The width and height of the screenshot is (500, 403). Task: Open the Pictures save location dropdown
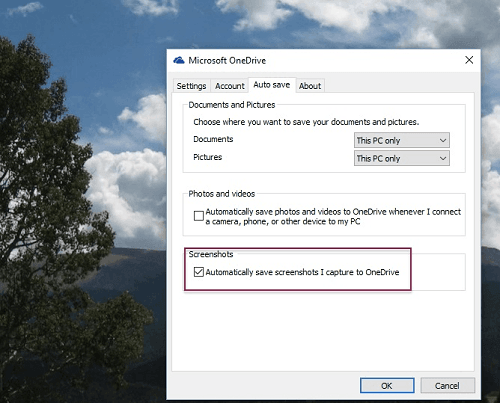click(x=402, y=158)
